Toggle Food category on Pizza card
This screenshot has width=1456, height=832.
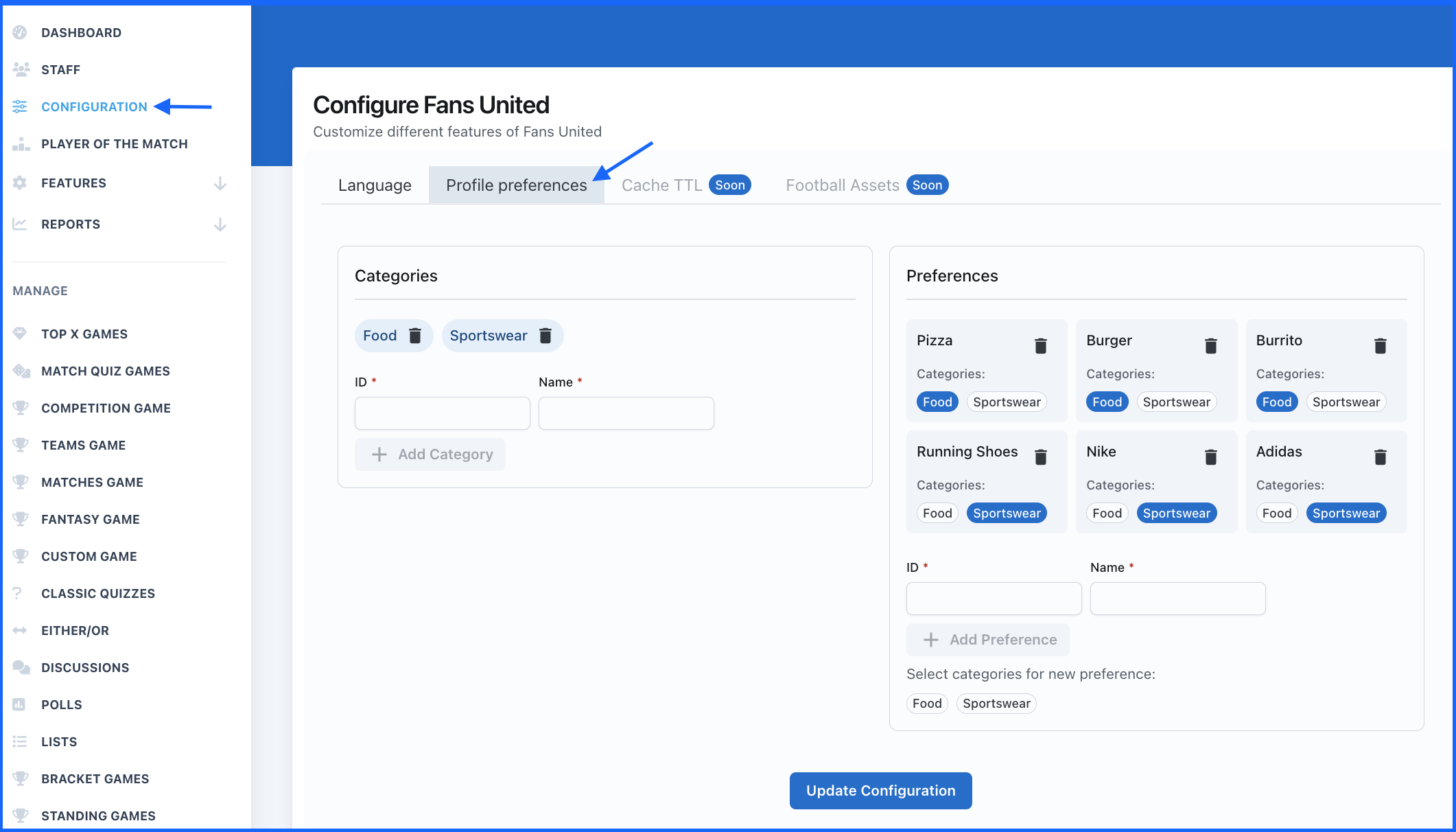pos(937,402)
